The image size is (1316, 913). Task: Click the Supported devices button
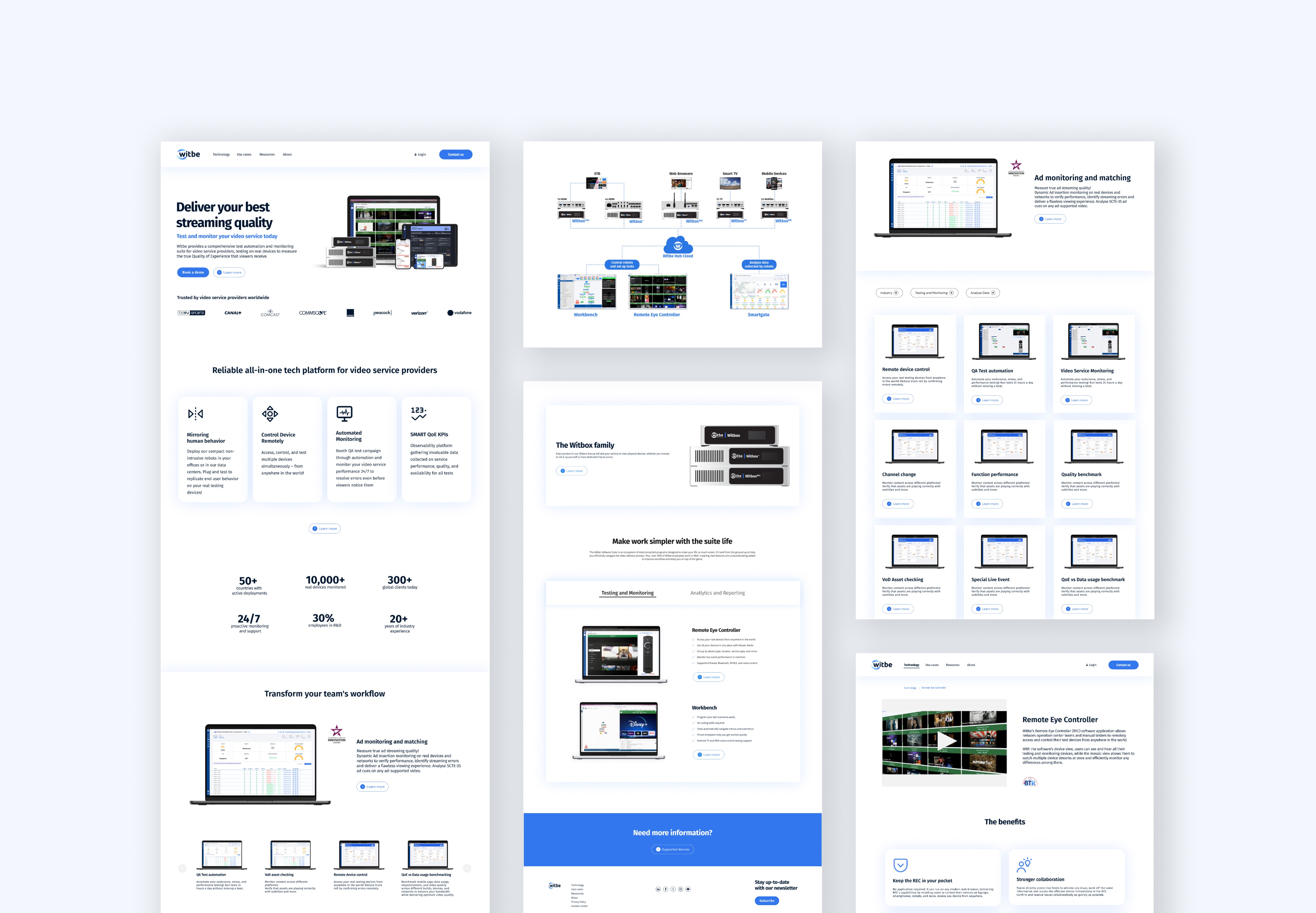(673, 850)
